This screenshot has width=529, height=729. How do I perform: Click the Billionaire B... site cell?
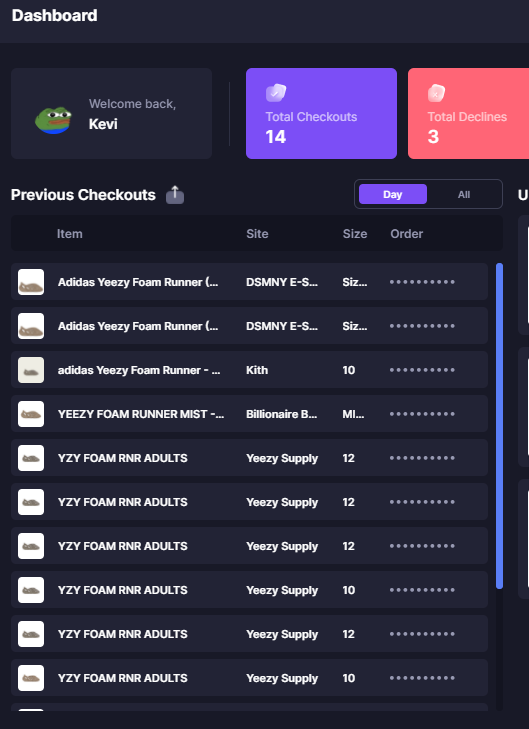click(282, 414)
